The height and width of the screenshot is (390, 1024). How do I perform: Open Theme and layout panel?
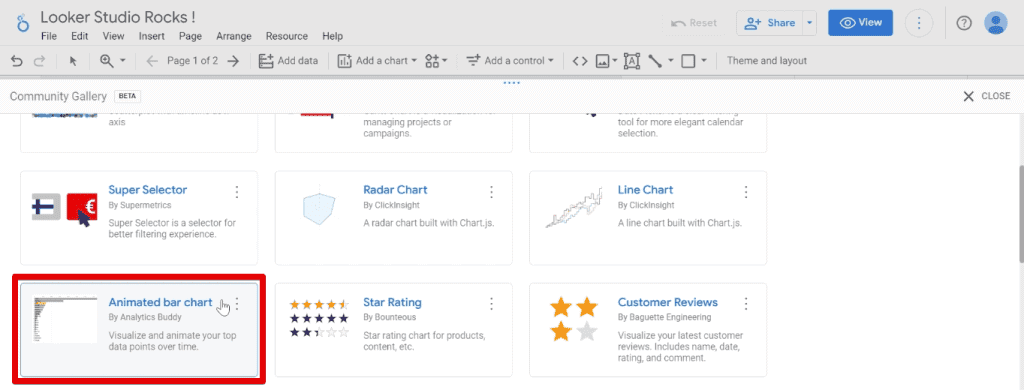click(767, 61)
